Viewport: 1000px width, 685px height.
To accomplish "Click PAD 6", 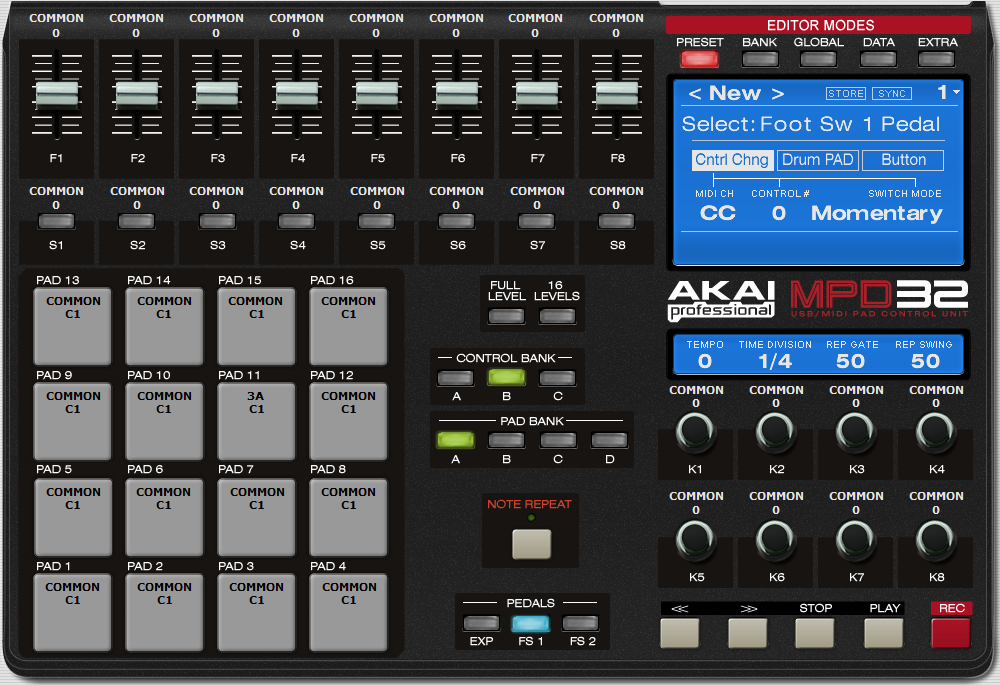I will 164,517.
